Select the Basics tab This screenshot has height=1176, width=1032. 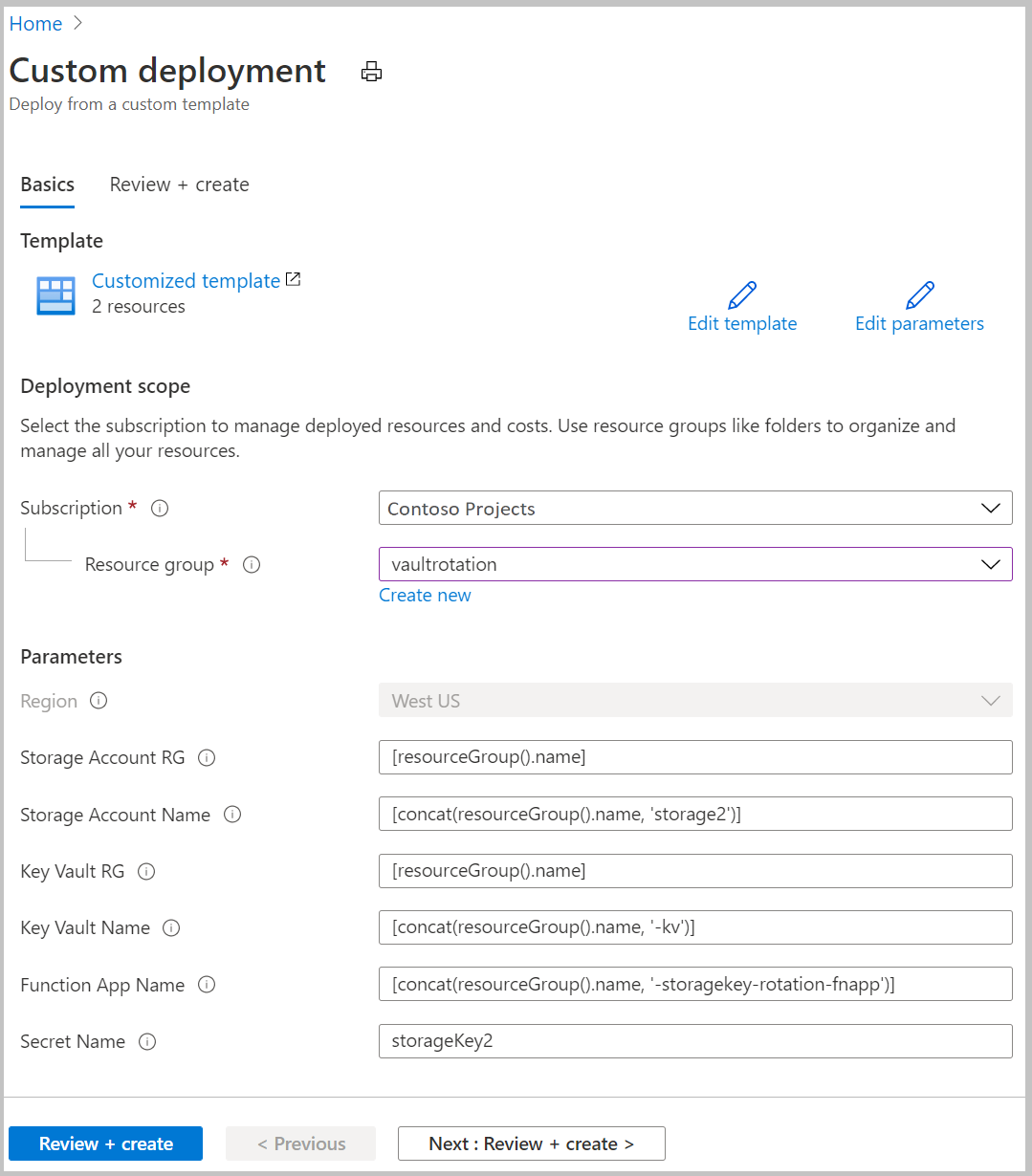(47, 185)
